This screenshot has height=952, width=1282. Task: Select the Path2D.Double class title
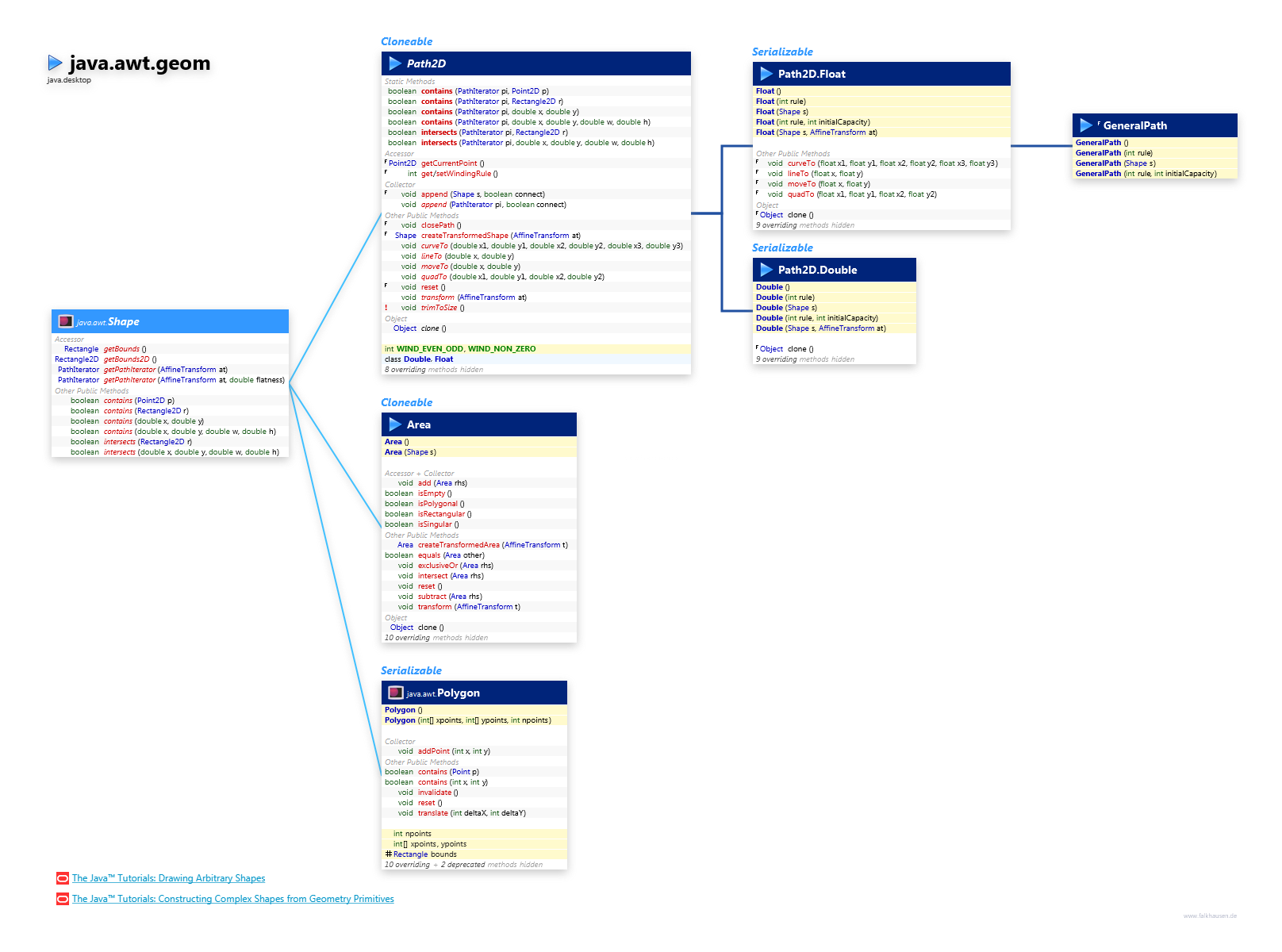click(817, 270)
